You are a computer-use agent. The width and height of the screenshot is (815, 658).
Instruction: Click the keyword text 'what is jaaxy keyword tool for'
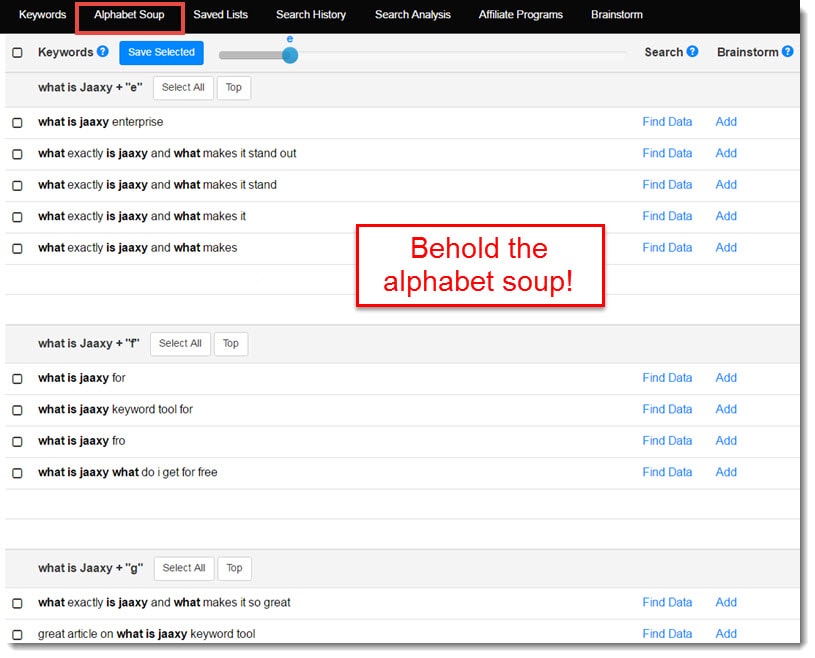115,410
